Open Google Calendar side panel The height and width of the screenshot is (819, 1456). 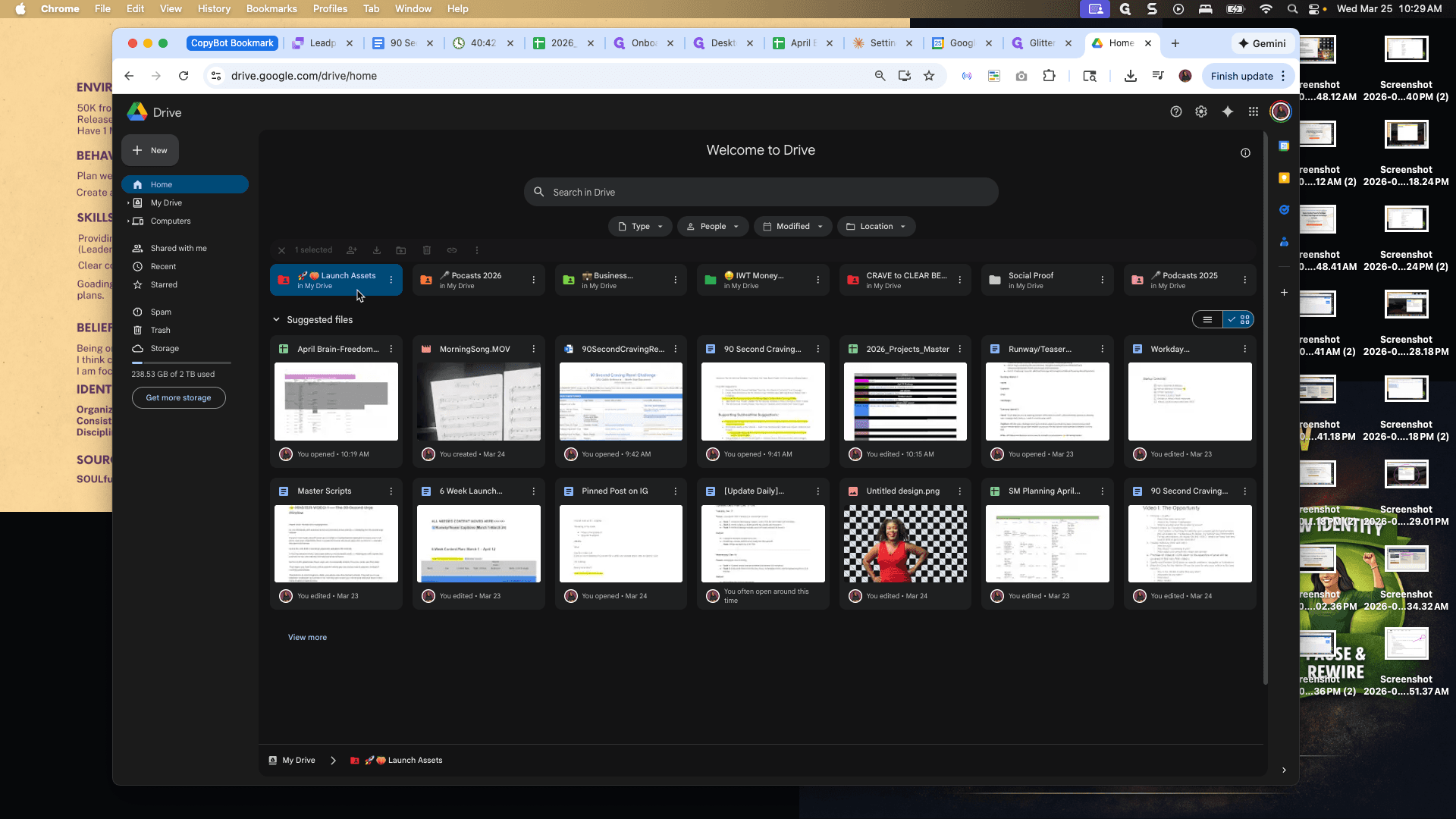click(1284, 146)
